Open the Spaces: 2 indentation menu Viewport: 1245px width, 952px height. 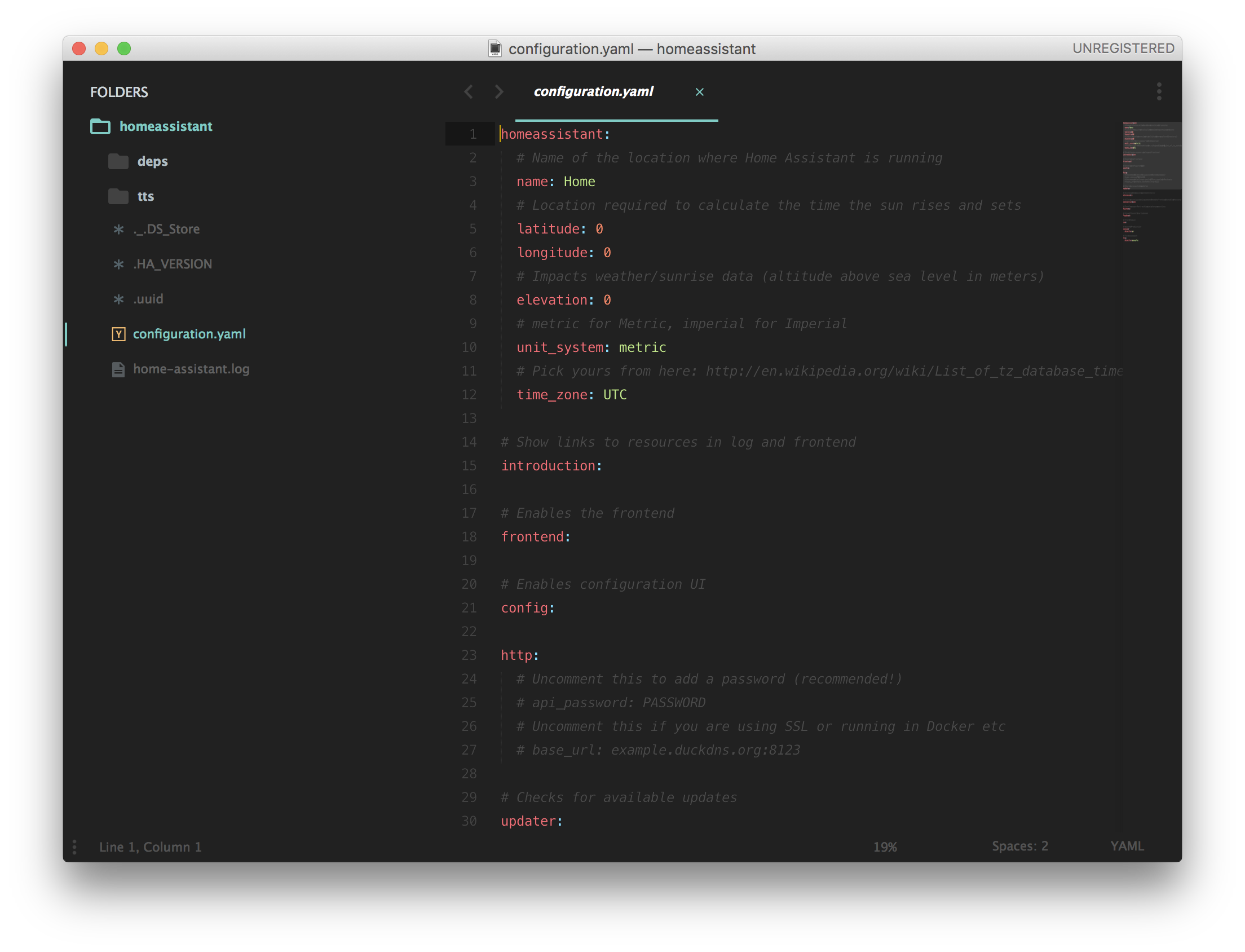pyautogui.click(x=1020, y=846)
